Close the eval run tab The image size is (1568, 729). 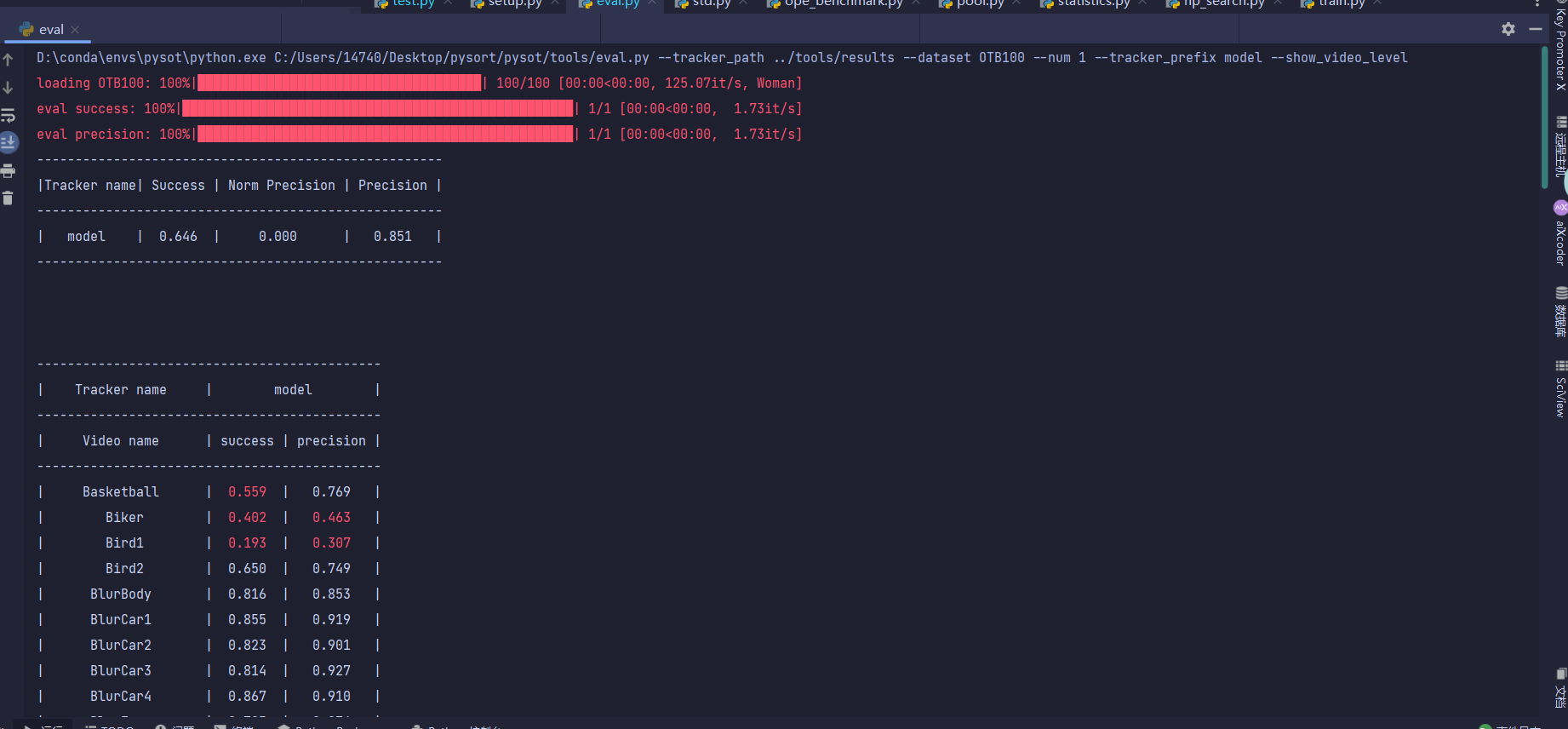pos(76,30)
